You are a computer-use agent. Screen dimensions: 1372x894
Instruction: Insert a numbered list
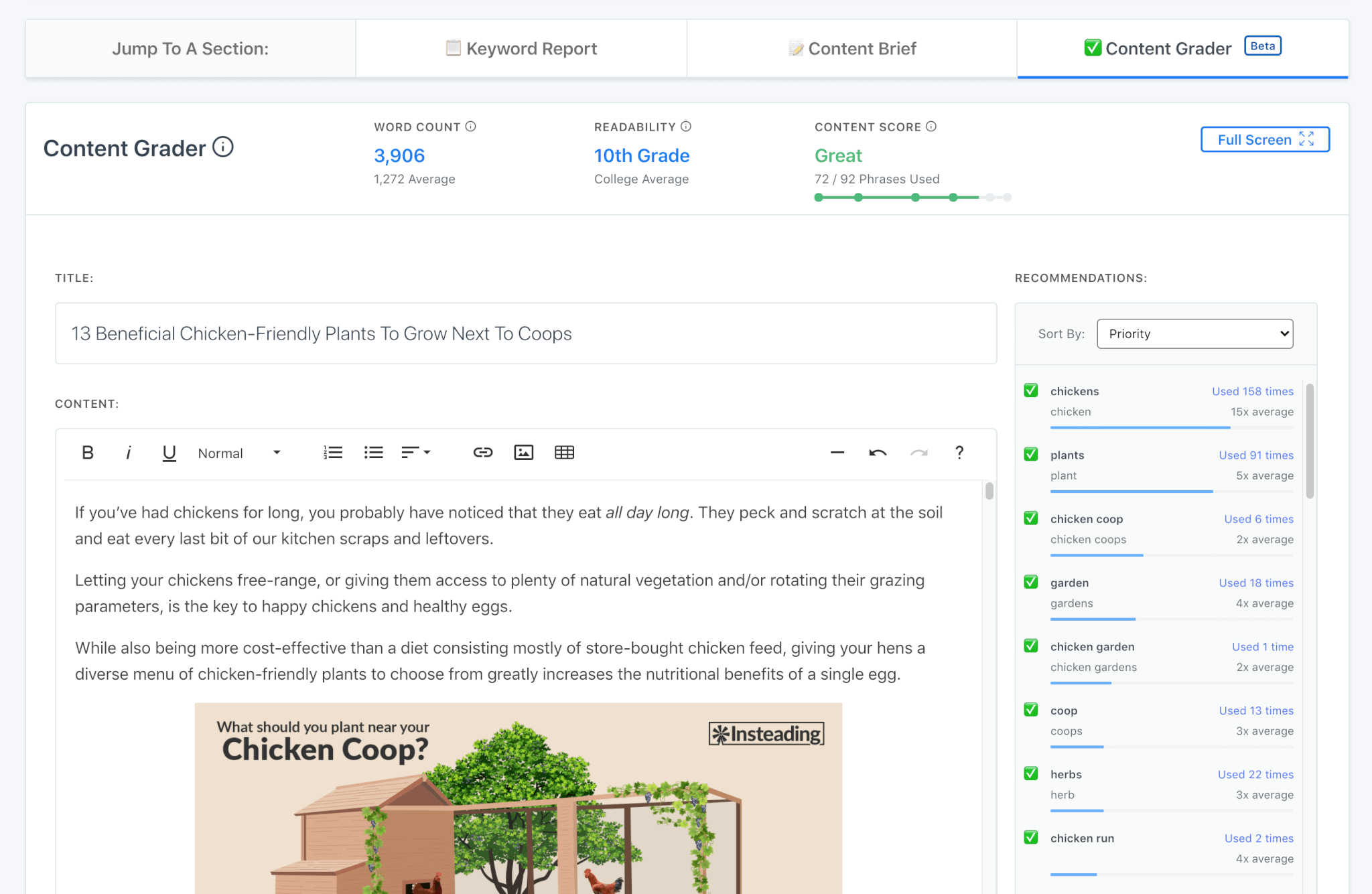pyautogui.click(x=333, y=453)
